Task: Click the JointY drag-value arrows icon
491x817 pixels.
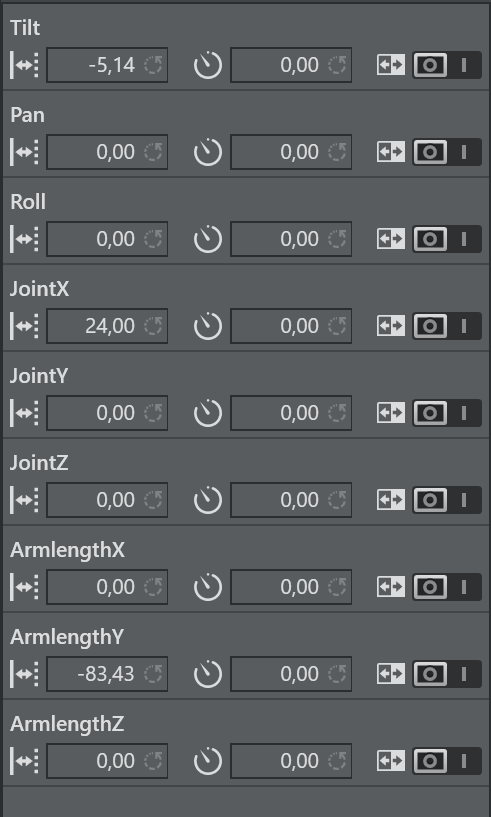Action: [24, 413]
